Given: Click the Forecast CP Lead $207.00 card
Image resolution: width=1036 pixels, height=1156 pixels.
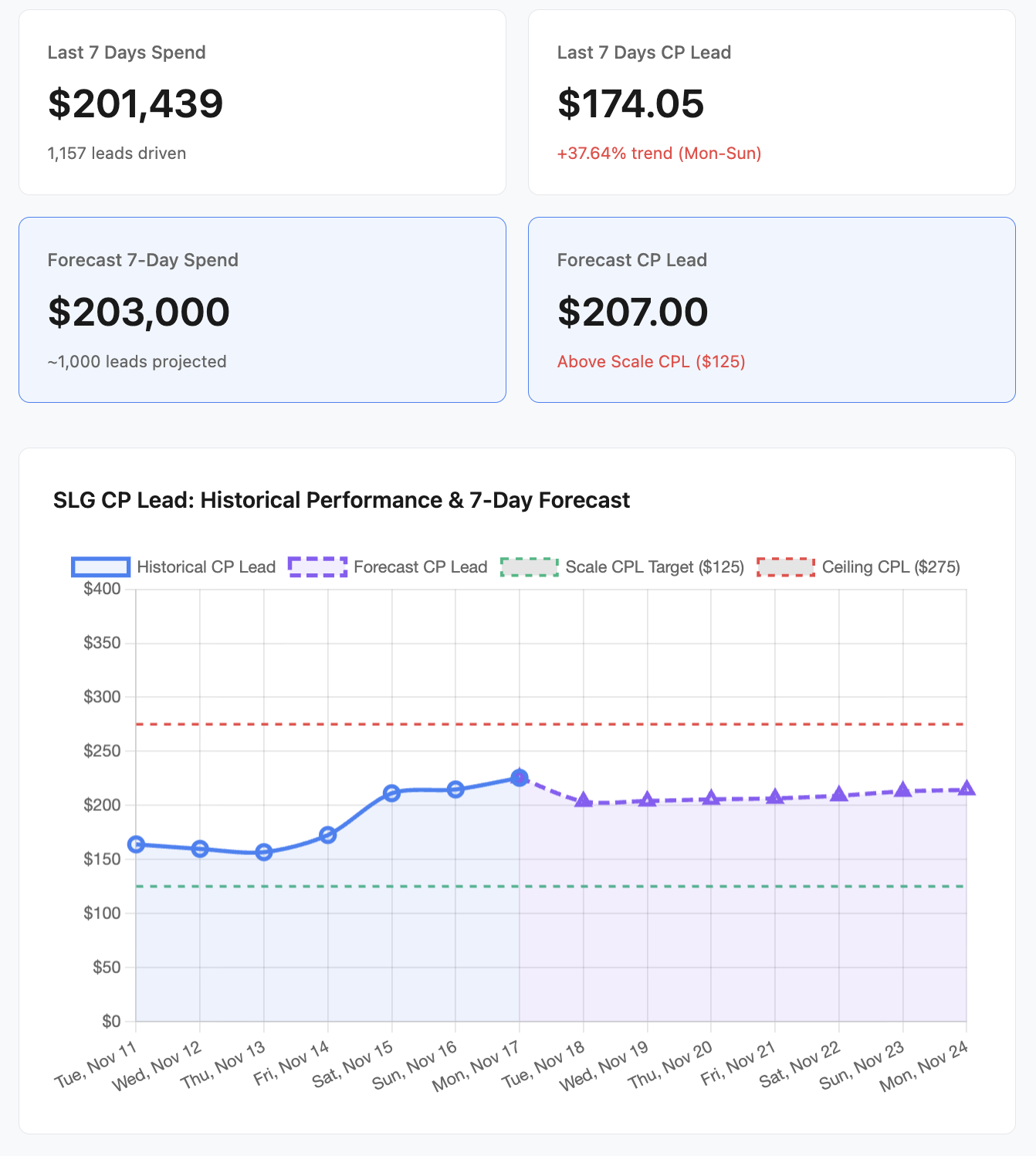Looking at the screenshot, I should pos(771,309).
